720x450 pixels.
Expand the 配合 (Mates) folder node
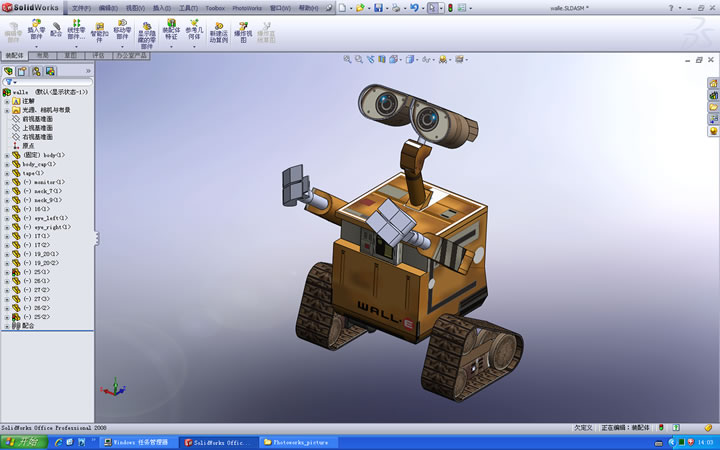click(7, 326)
